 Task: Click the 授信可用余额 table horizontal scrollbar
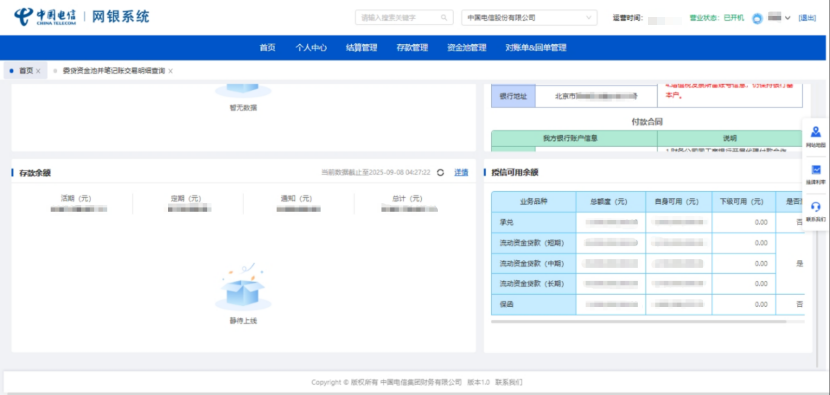[639, 321]
